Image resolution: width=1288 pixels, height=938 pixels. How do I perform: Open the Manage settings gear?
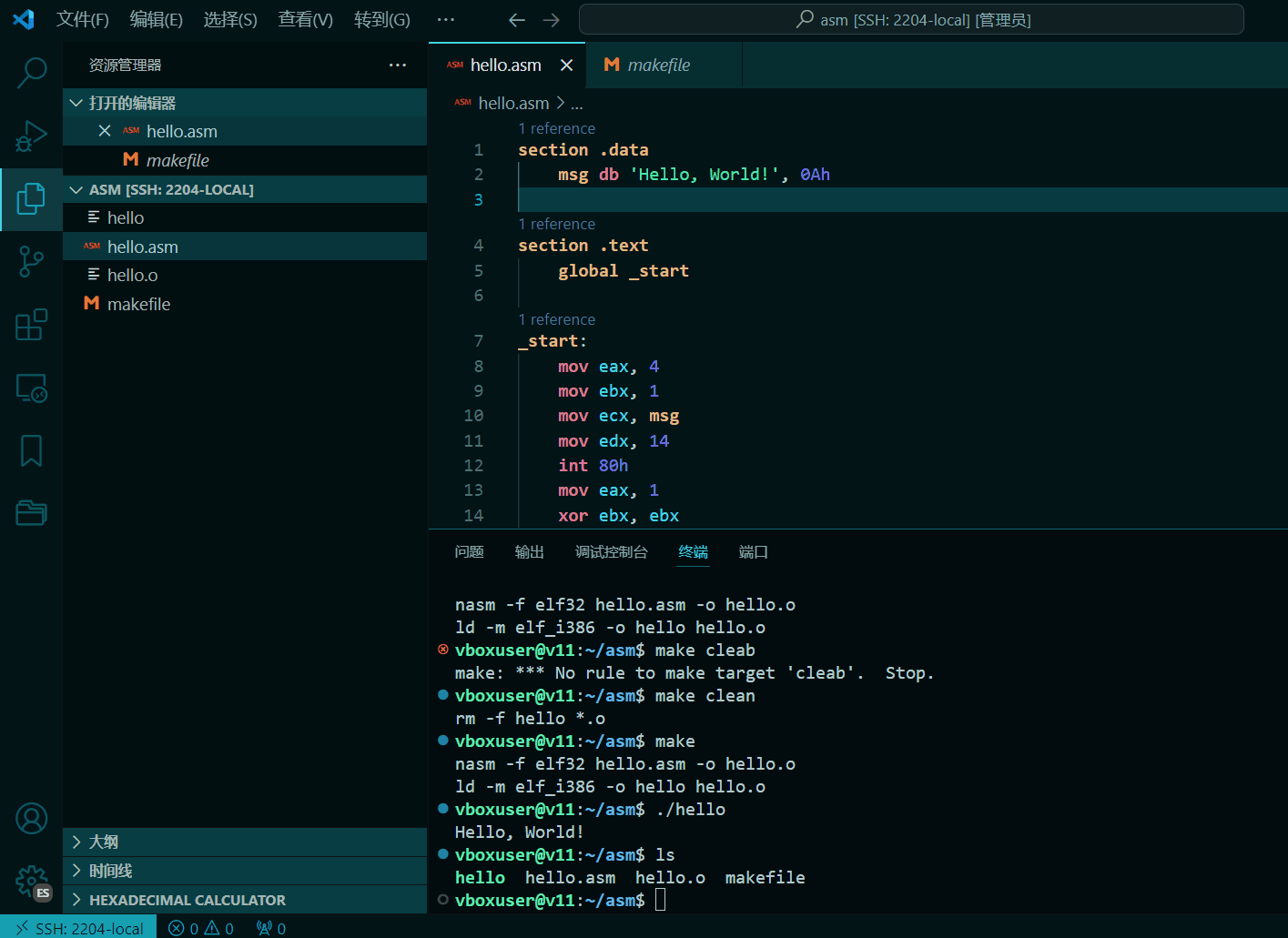[x=31, y=881]
